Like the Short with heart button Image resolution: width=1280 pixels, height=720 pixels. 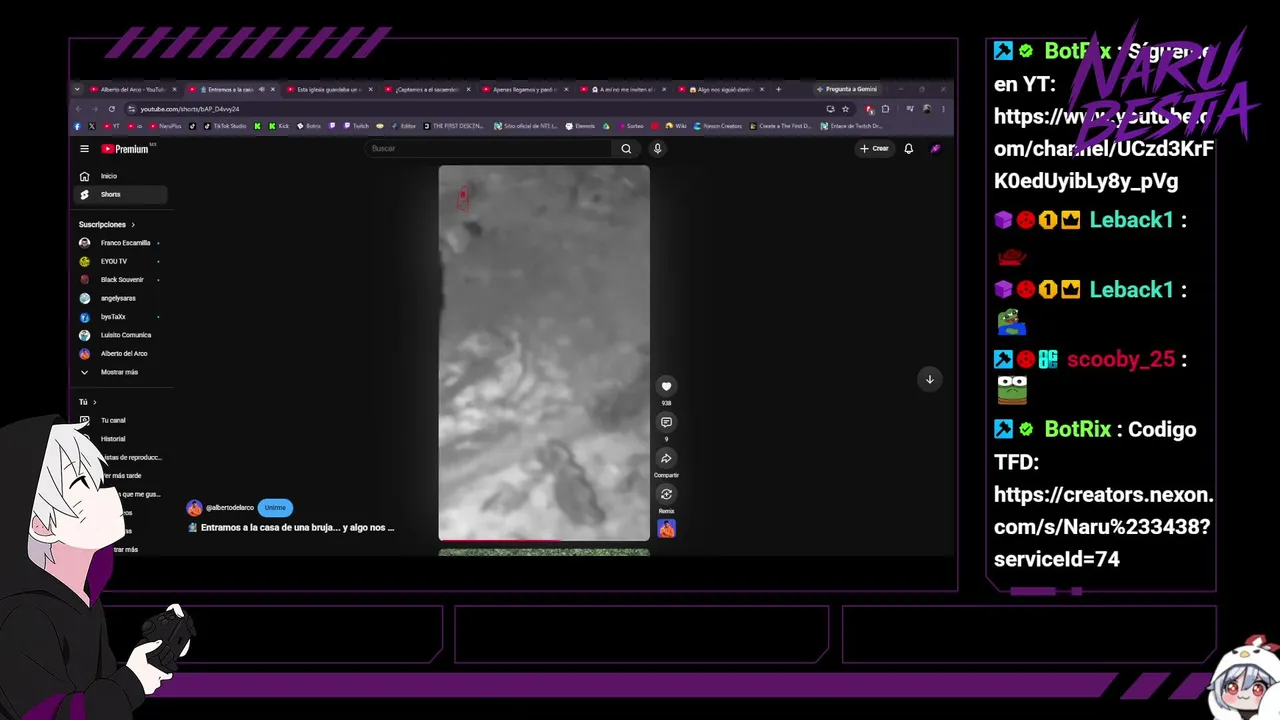(x=666, y=386)
